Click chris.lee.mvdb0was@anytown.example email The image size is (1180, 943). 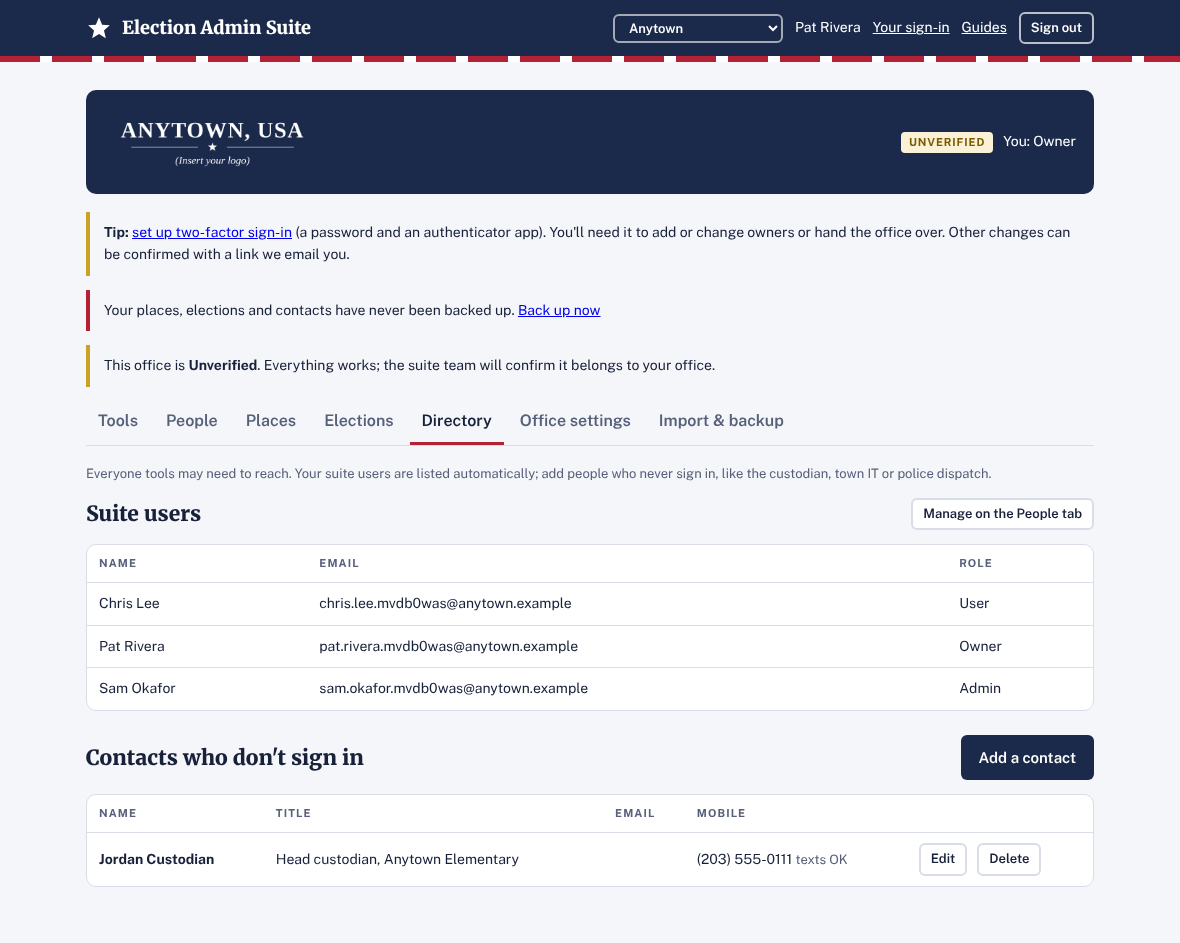pos(445,604)
